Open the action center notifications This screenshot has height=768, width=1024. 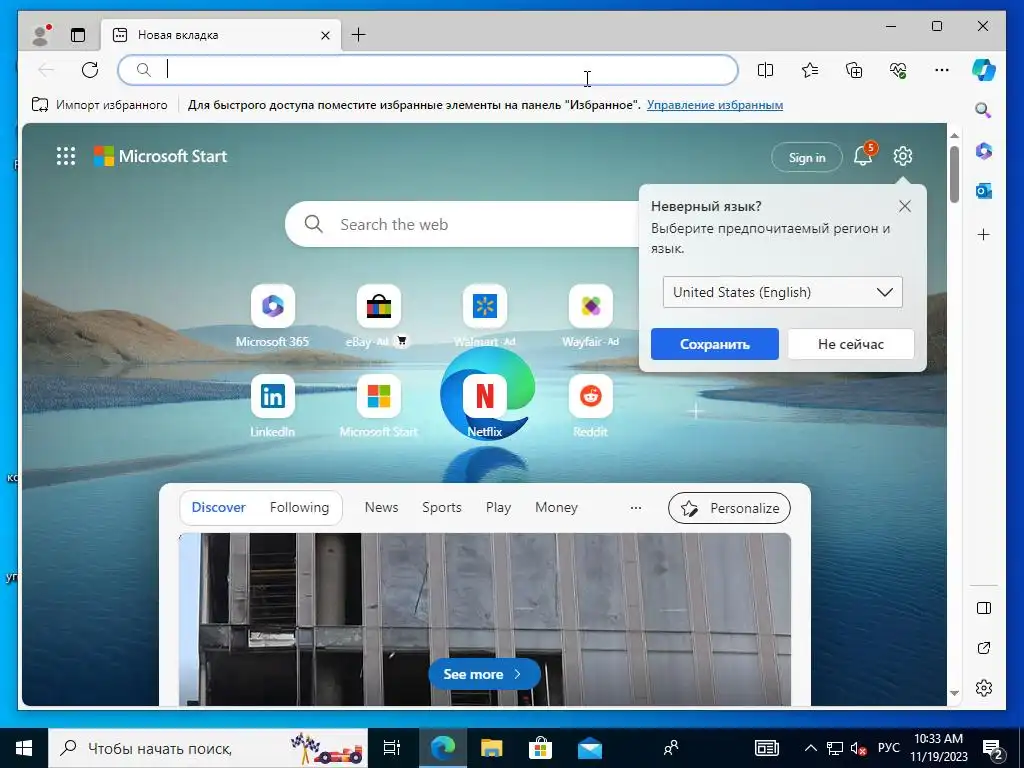tap(993, 748)
